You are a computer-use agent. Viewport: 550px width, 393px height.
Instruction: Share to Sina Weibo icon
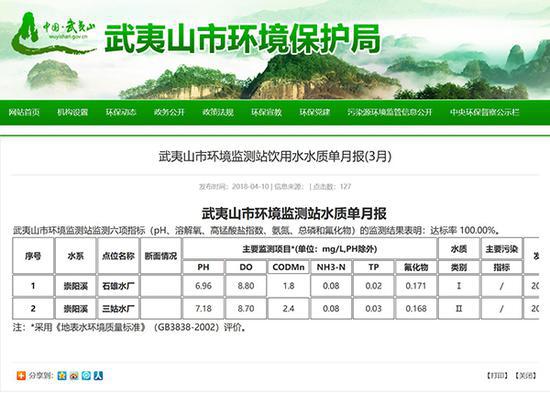pos(74,375)
